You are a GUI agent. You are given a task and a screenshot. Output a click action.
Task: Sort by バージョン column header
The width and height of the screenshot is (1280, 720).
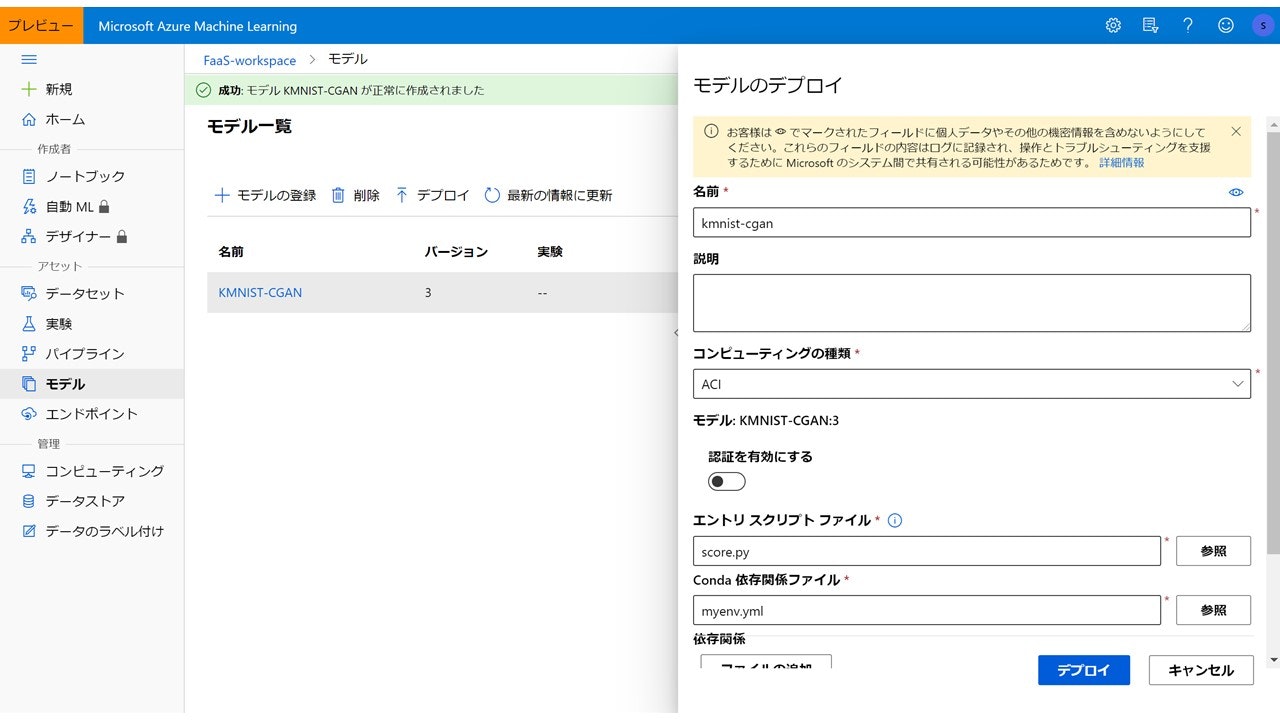pos(456,252)
